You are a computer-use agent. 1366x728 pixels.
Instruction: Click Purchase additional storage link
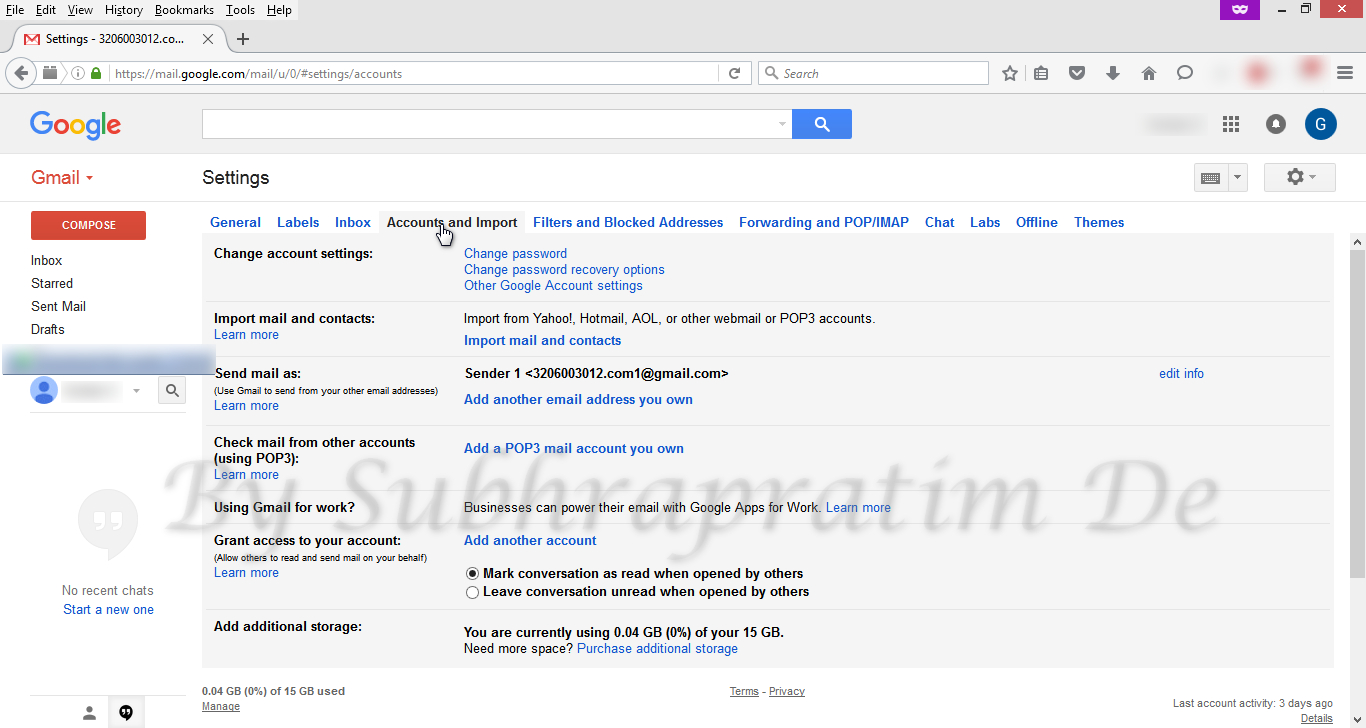coord(657,649)
